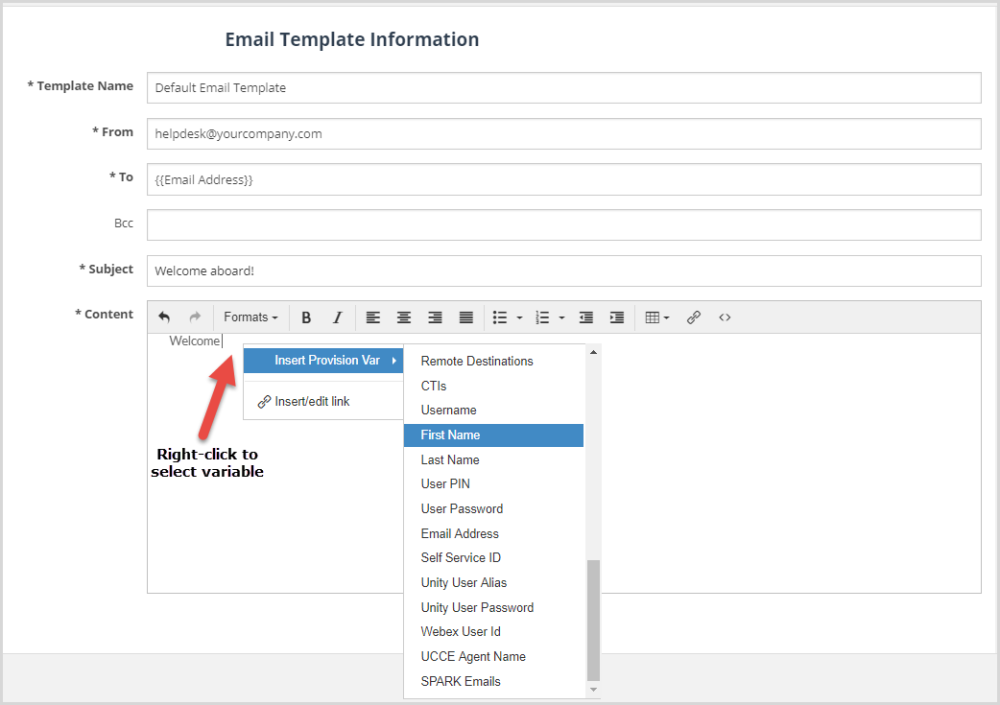Choose Insert/edit link from the context menu
The image size is (1000, 705).
[x=310, y=400]
